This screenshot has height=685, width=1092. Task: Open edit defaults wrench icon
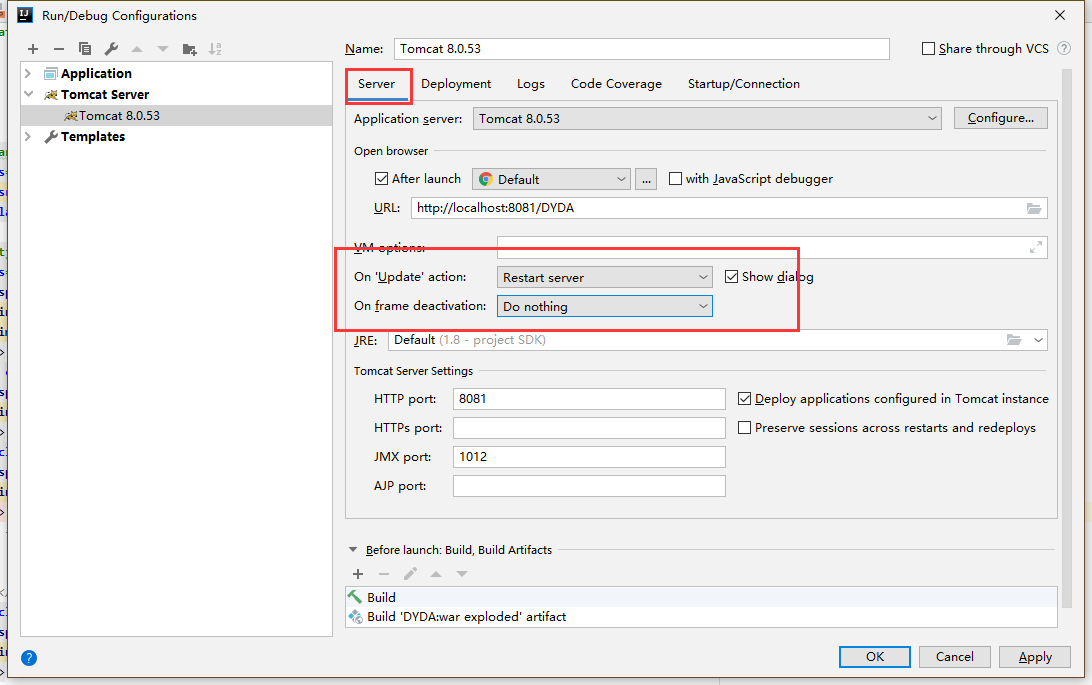111,49
